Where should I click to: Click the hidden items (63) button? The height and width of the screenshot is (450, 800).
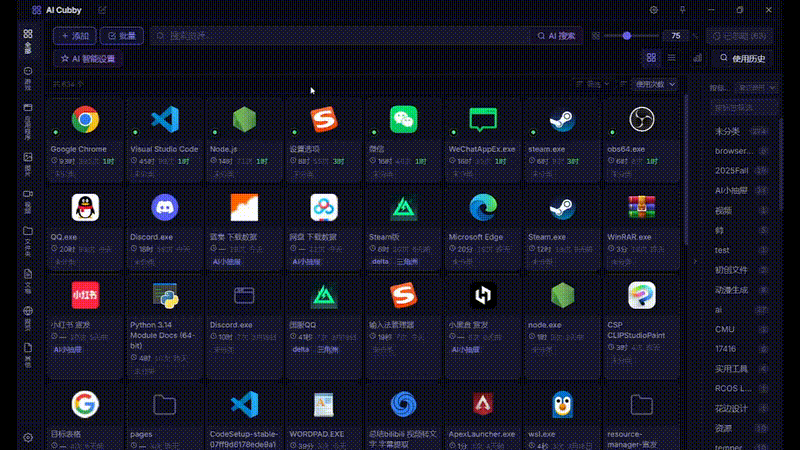740,36
